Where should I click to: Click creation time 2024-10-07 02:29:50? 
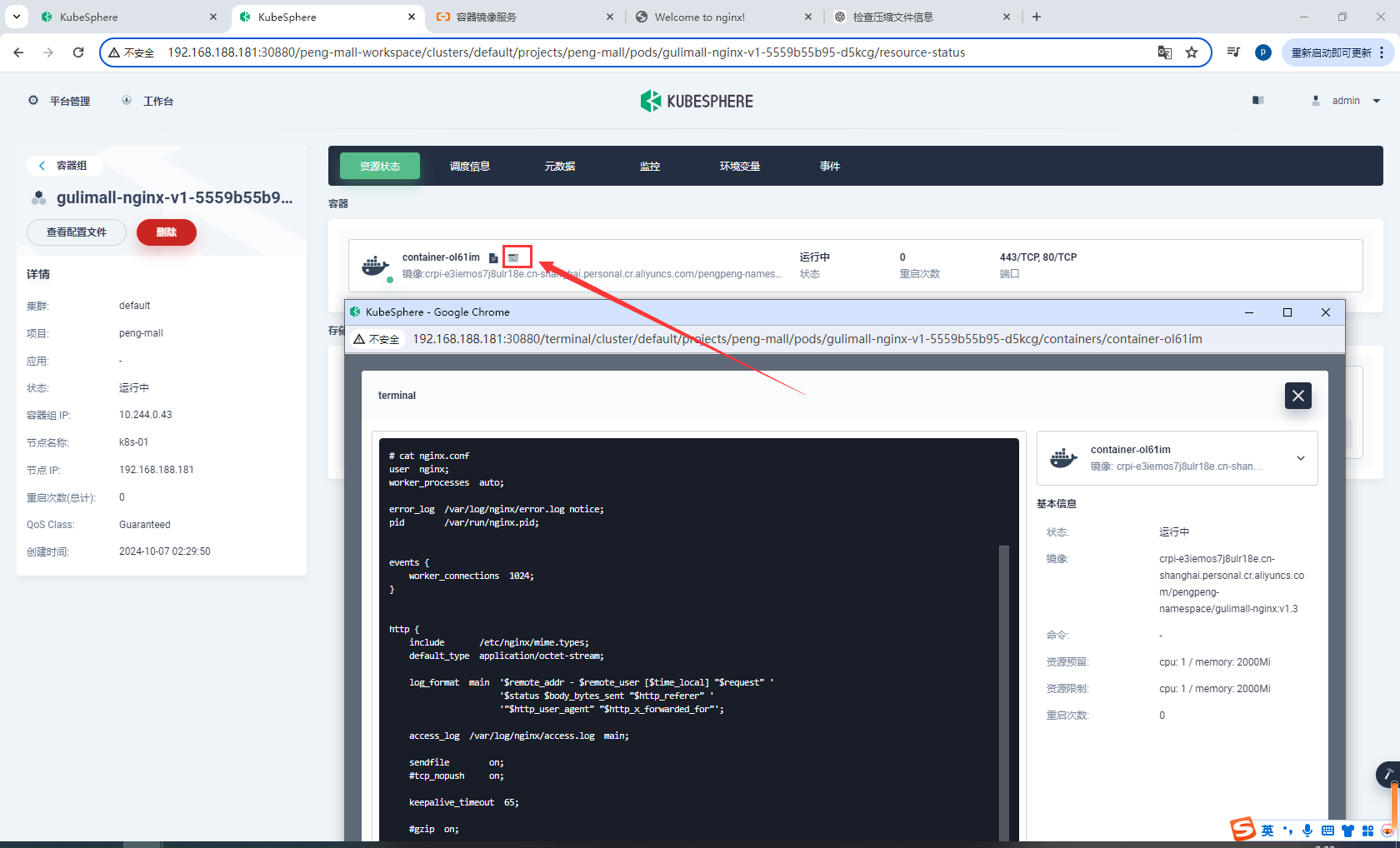[165, 551]
